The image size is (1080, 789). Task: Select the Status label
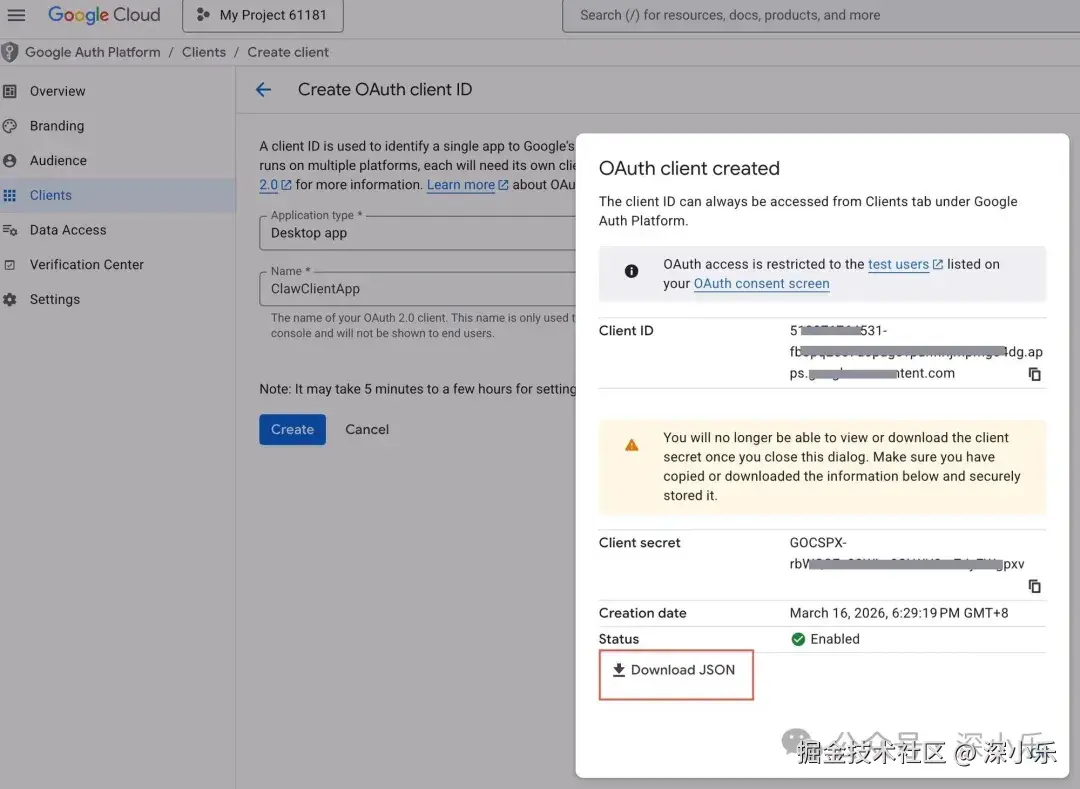coord(619,639)
